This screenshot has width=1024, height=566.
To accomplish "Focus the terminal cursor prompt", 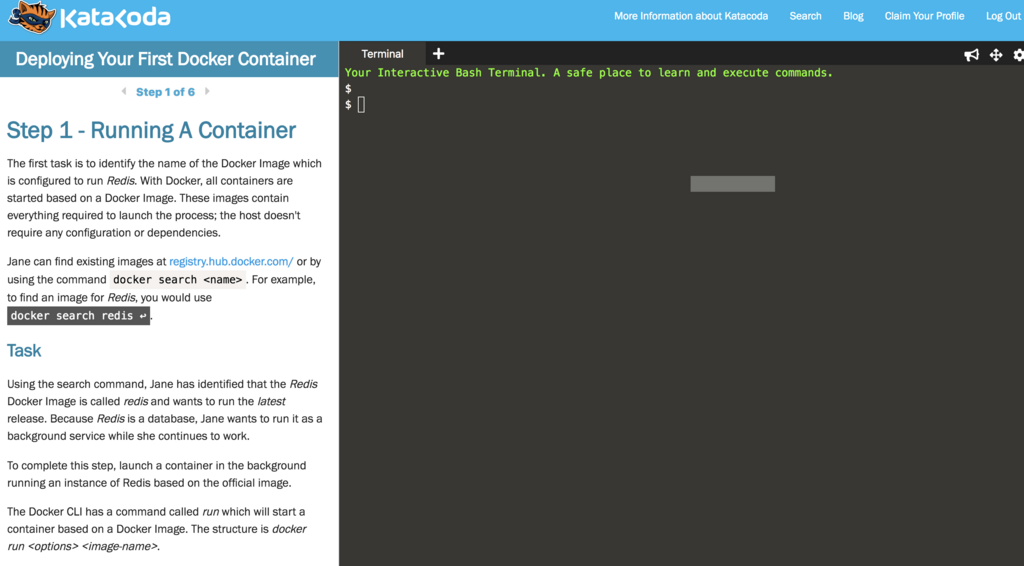I will point(361,104).
